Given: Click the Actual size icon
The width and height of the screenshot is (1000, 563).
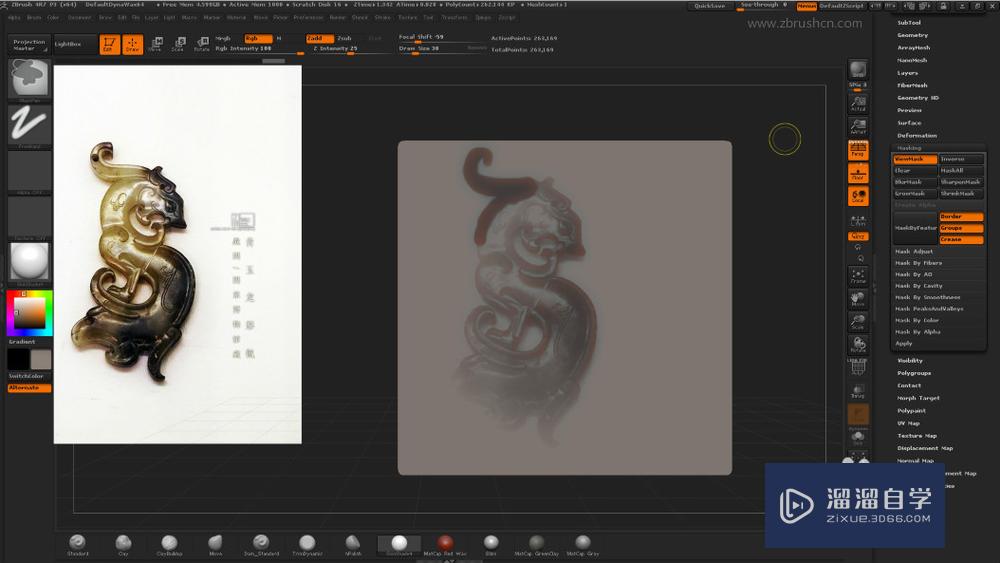Looking at the screenshot, I should point(858,104).
